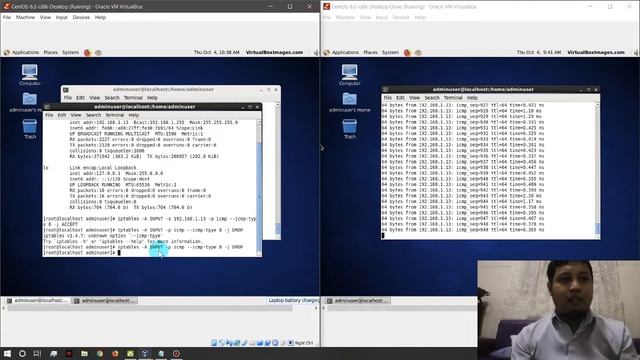
Task: Open Edit menu in front left terminal
Action: point(62,115)
